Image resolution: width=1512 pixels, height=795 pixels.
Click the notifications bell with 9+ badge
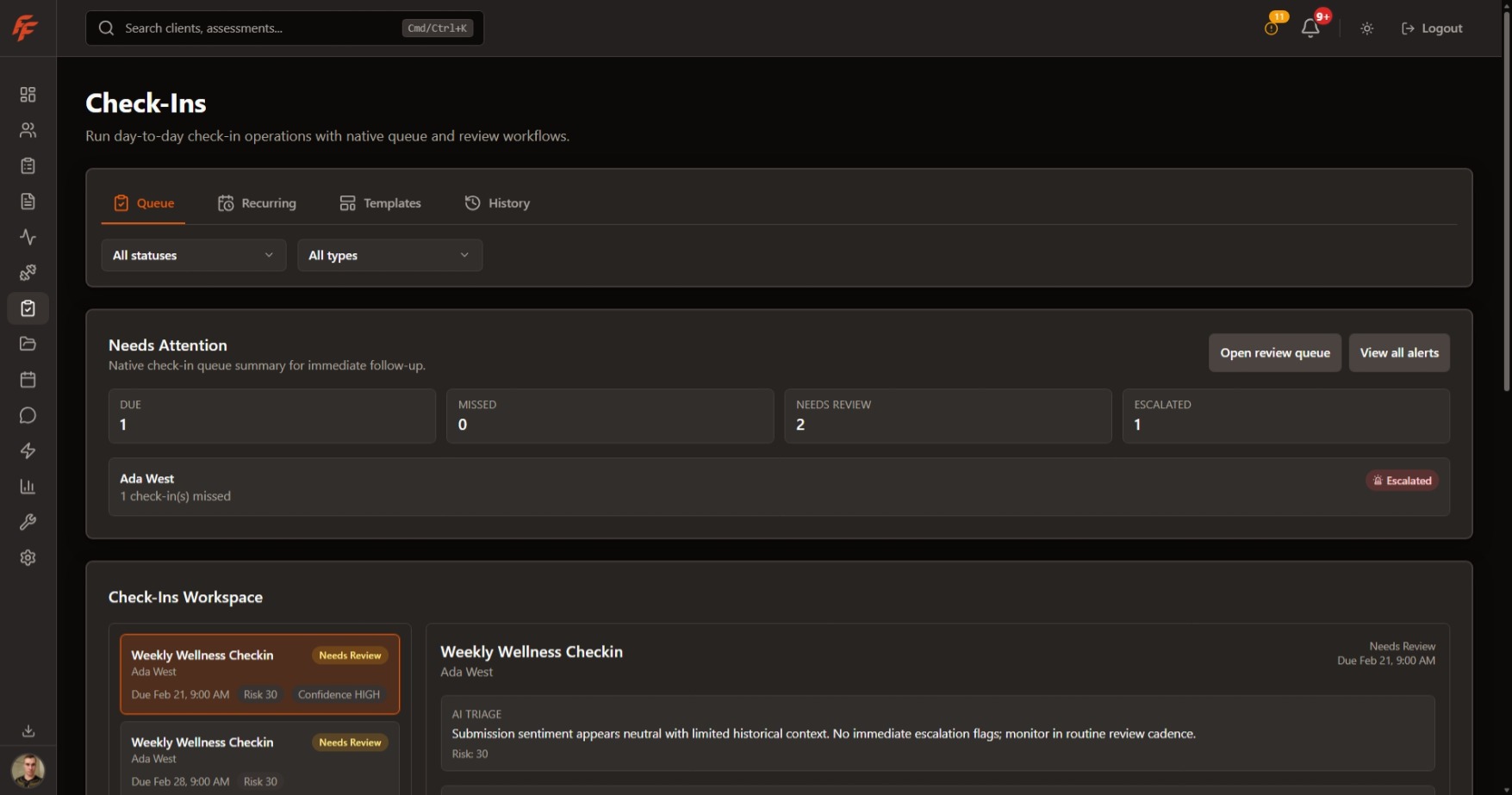[x=1310, y=28]
